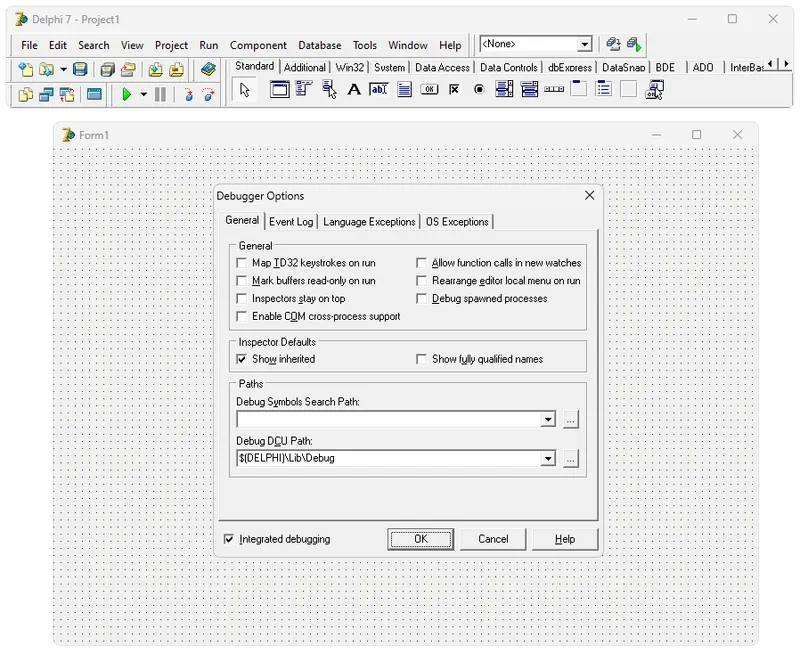This screenshot has width=800, height=654.
Task: Open the Component menu
Action: click(x=258, y=45)
